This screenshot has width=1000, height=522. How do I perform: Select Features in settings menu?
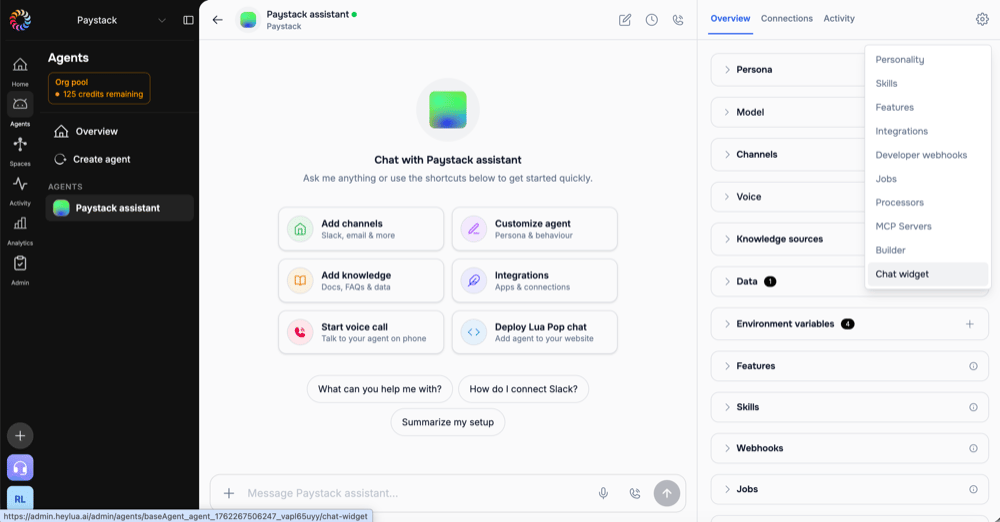[x=927, y=107]
